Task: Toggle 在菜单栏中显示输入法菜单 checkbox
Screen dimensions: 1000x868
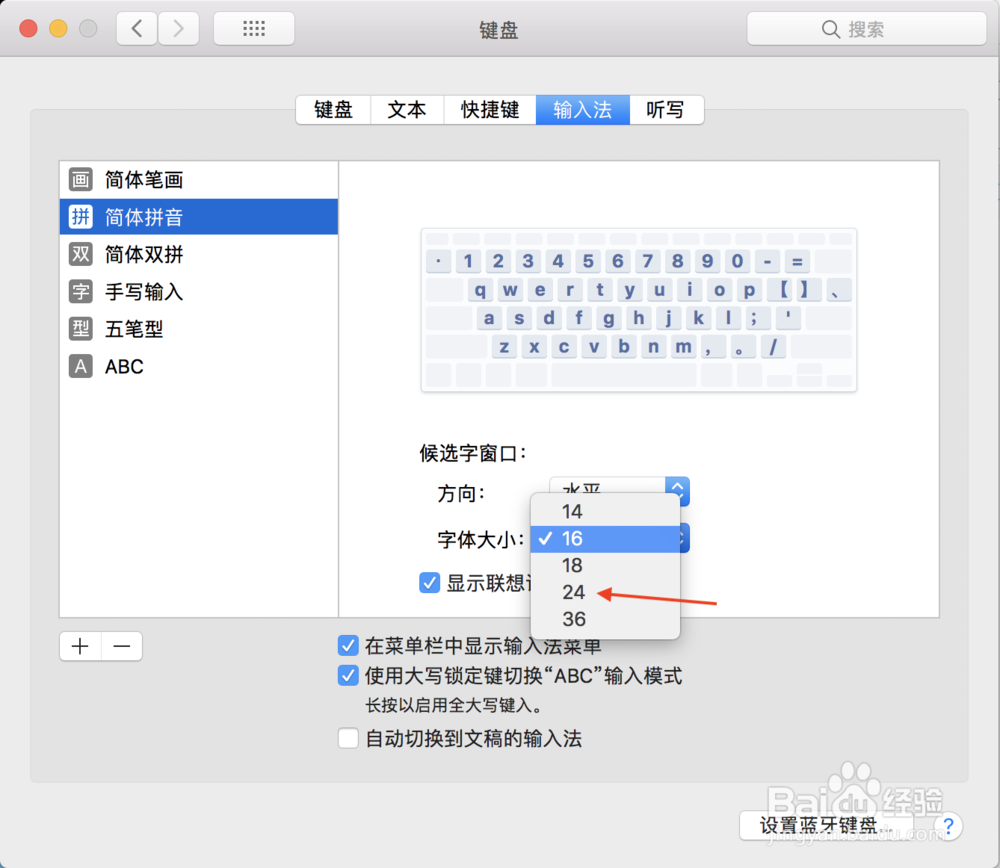Action: 348,645
